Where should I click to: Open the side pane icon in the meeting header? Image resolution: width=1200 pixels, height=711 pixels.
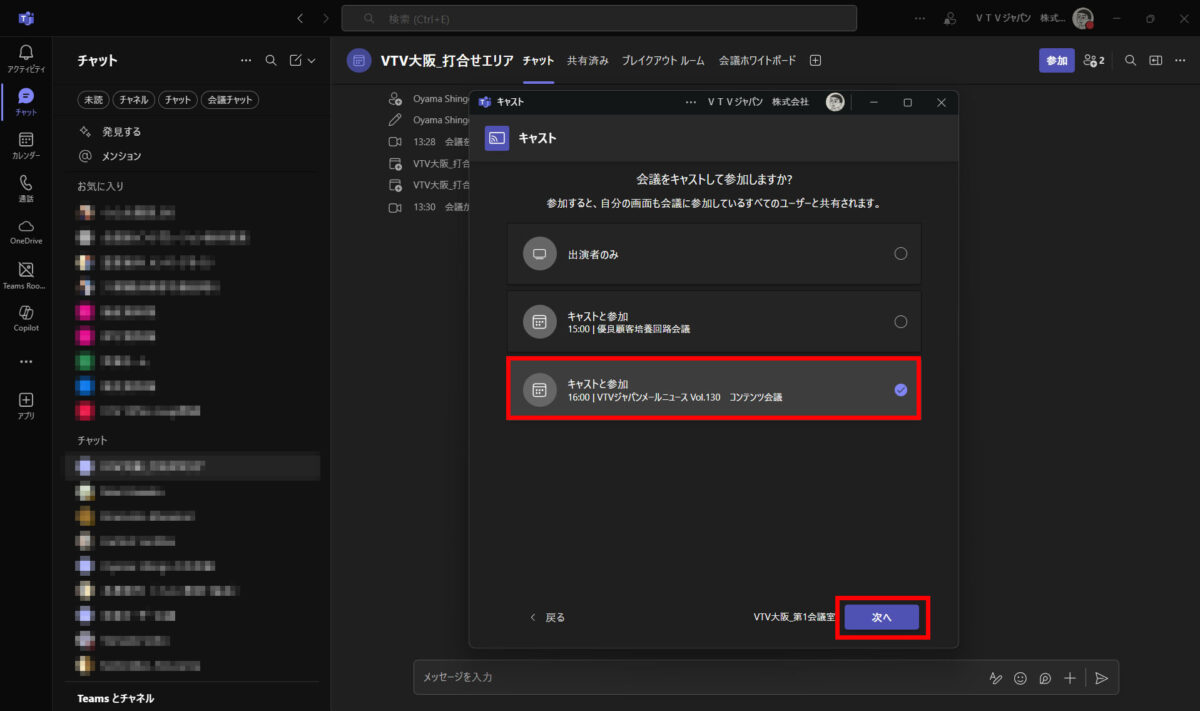pyautogui.click(x=1155, y=61)
